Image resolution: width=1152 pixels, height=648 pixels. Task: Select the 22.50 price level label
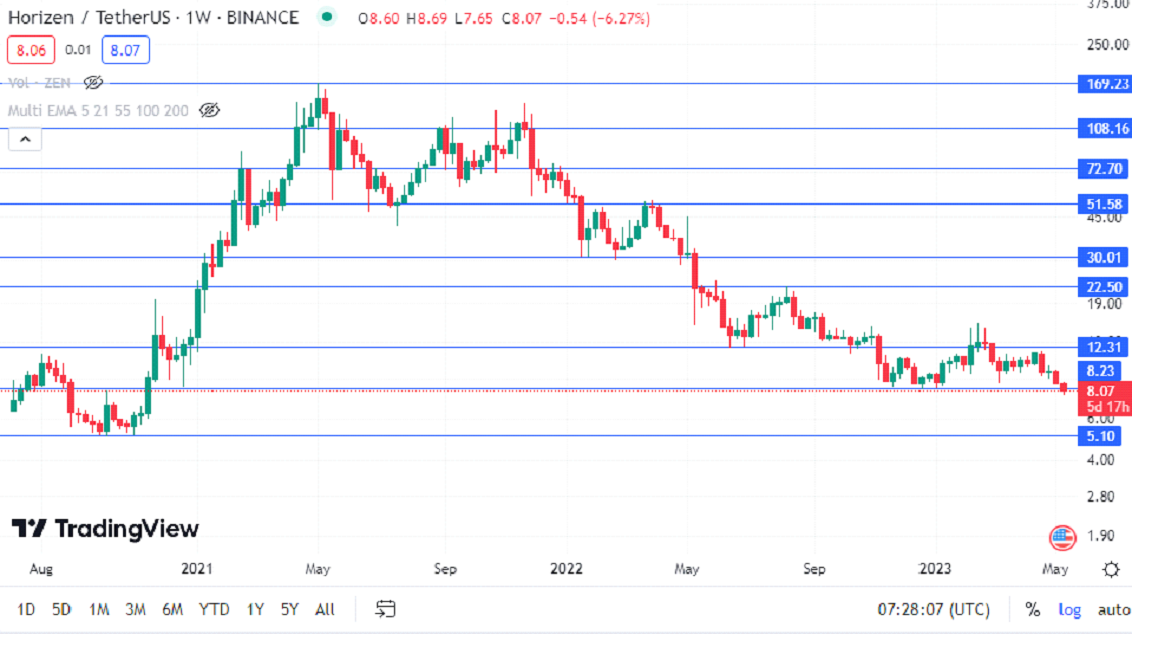pyautogui.click(x=1103, y=287)
